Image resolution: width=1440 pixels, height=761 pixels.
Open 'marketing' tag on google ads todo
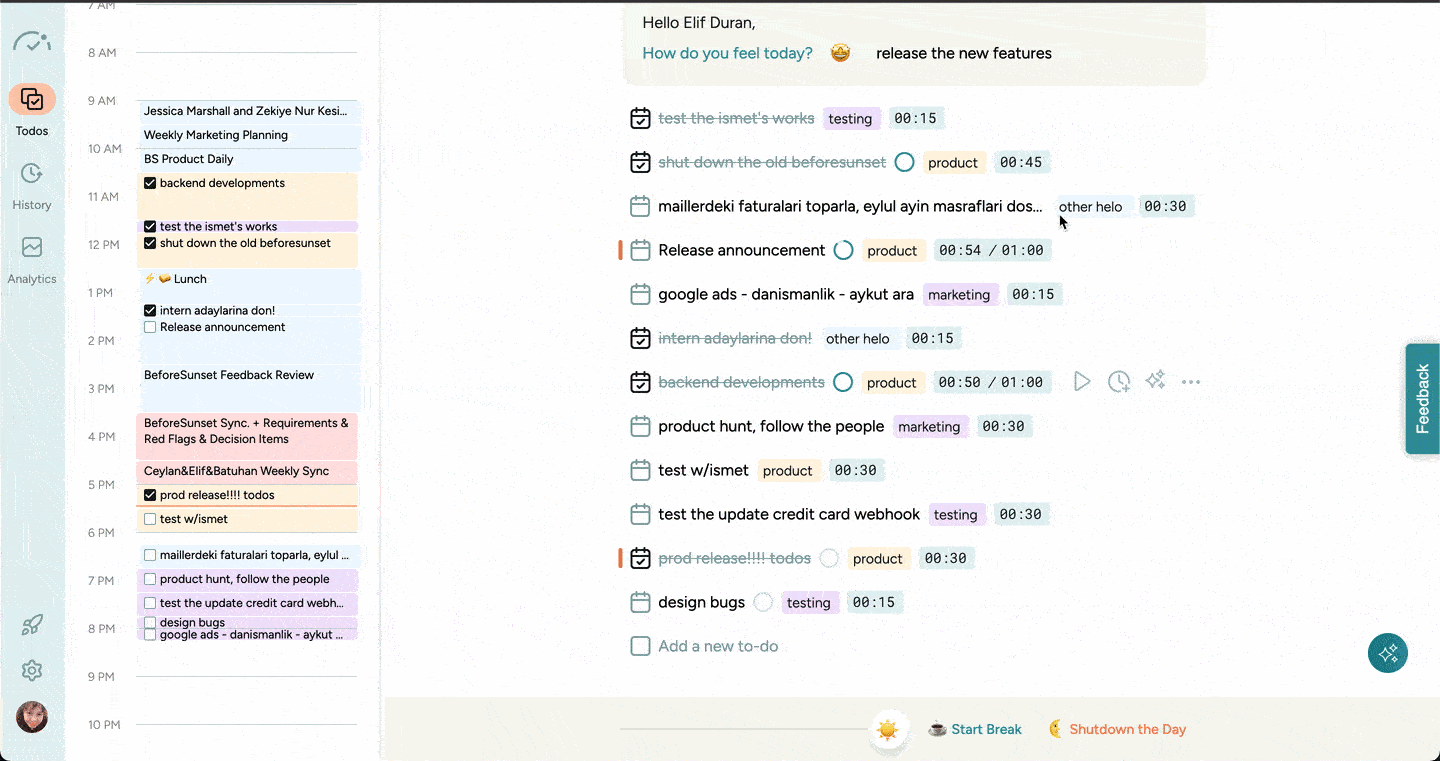pyautogui.click(x=958, y=295)
